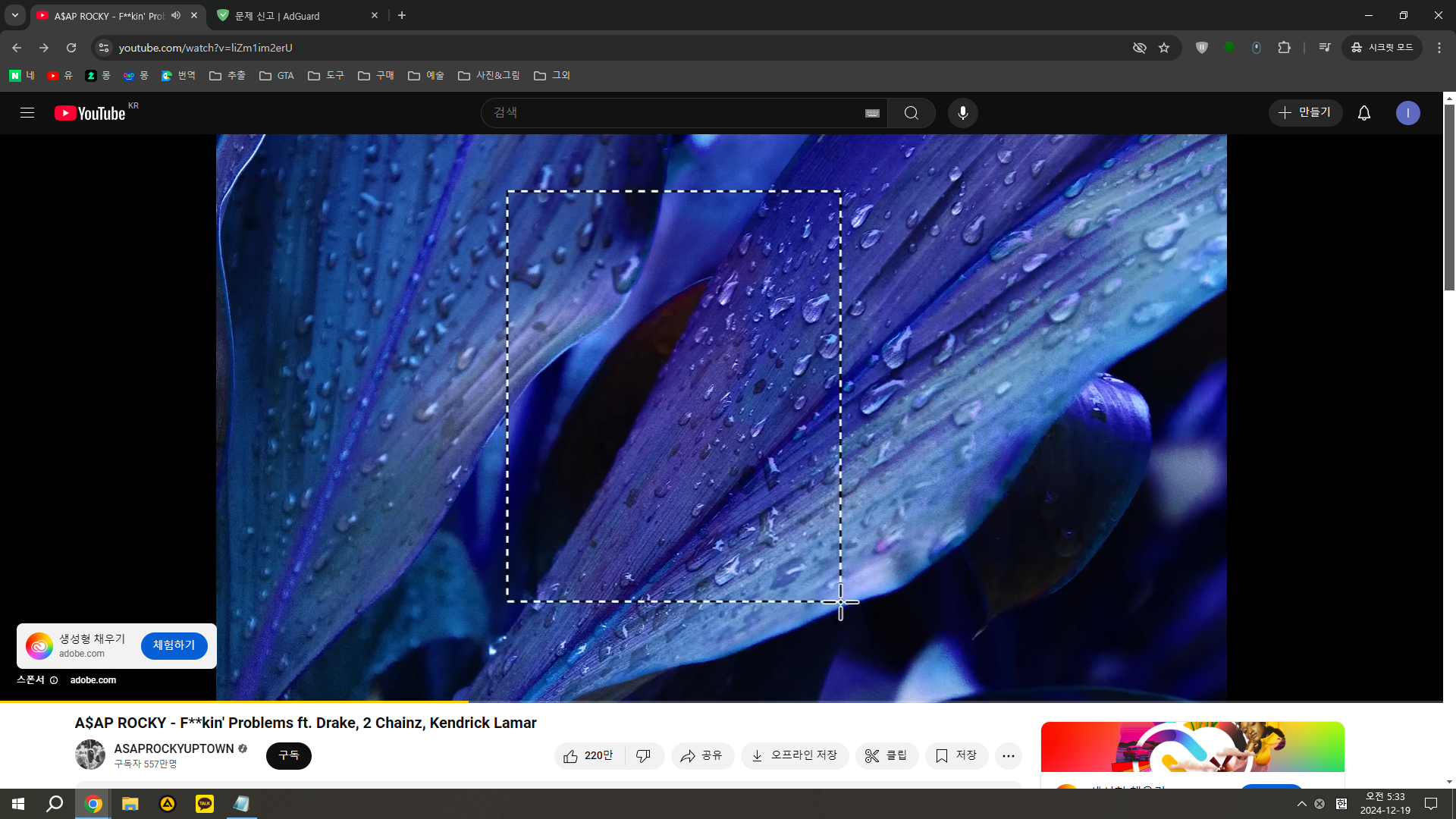Show hidden system tray icons
Viewport: 1456px width, 819px height.
coord(1301,804)
